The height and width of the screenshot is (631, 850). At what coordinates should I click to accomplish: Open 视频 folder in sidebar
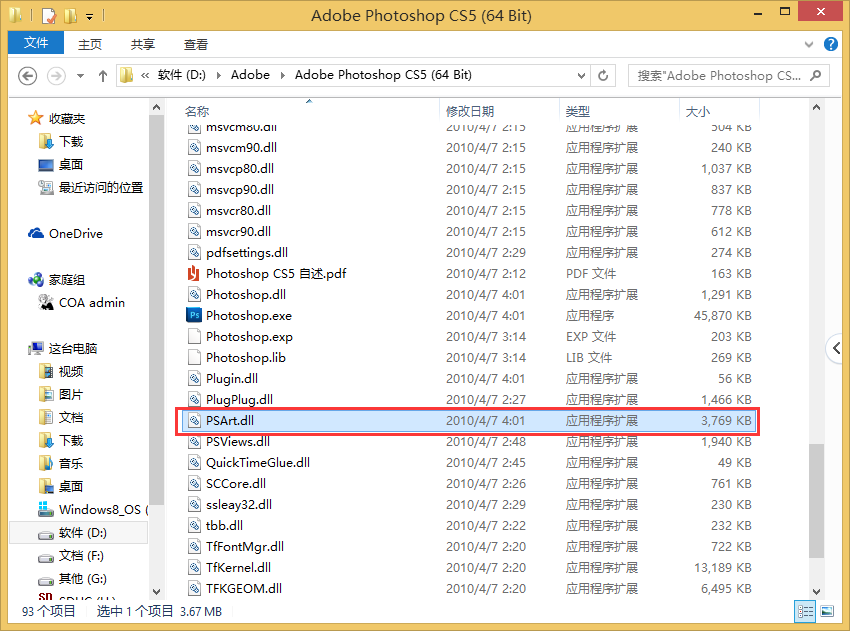pyautogui.click(x=71, y=371)
